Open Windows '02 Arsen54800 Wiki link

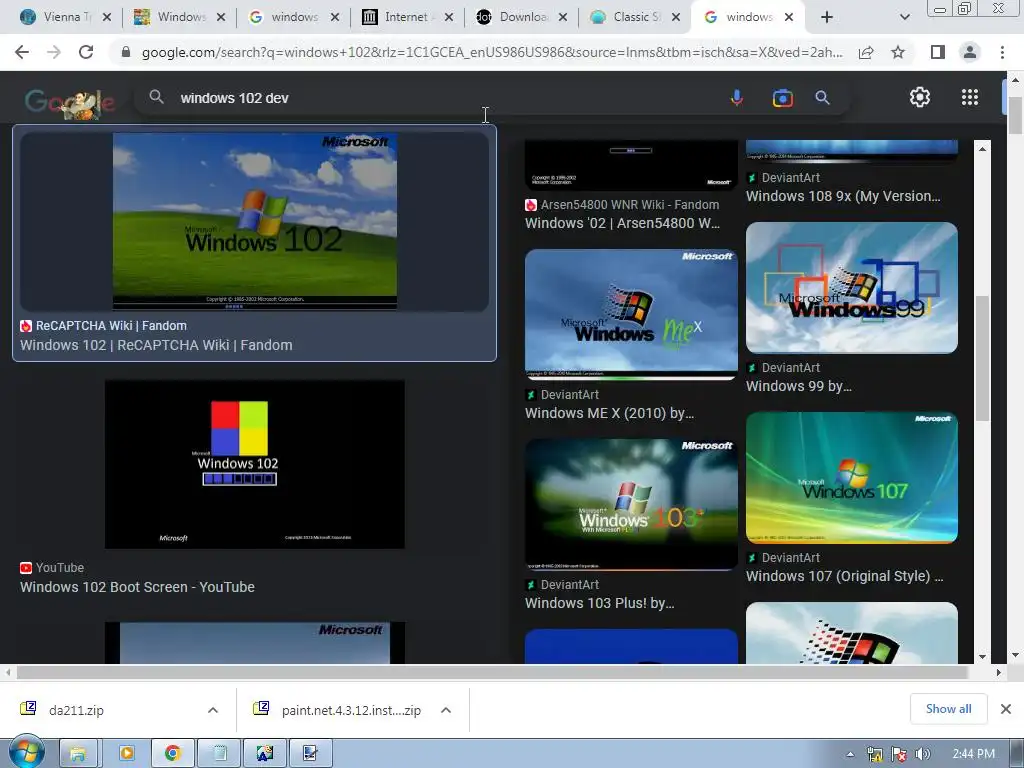[x=622, y=223]
